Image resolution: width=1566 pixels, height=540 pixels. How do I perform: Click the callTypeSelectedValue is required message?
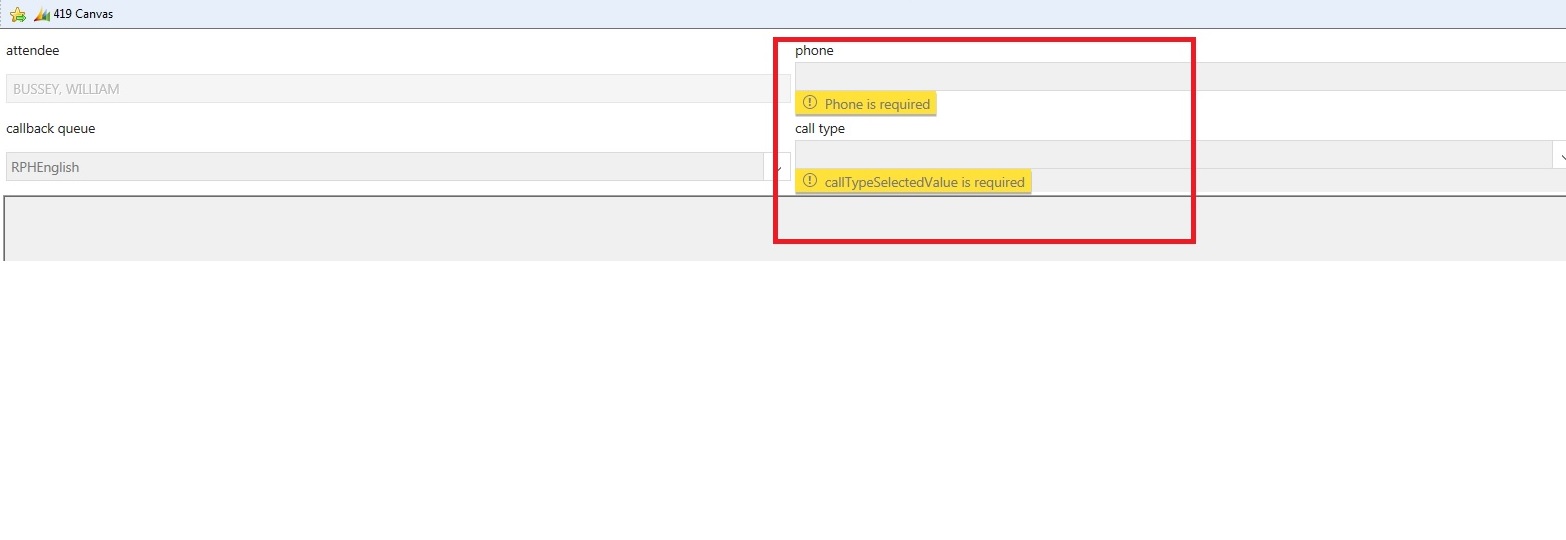924,182
